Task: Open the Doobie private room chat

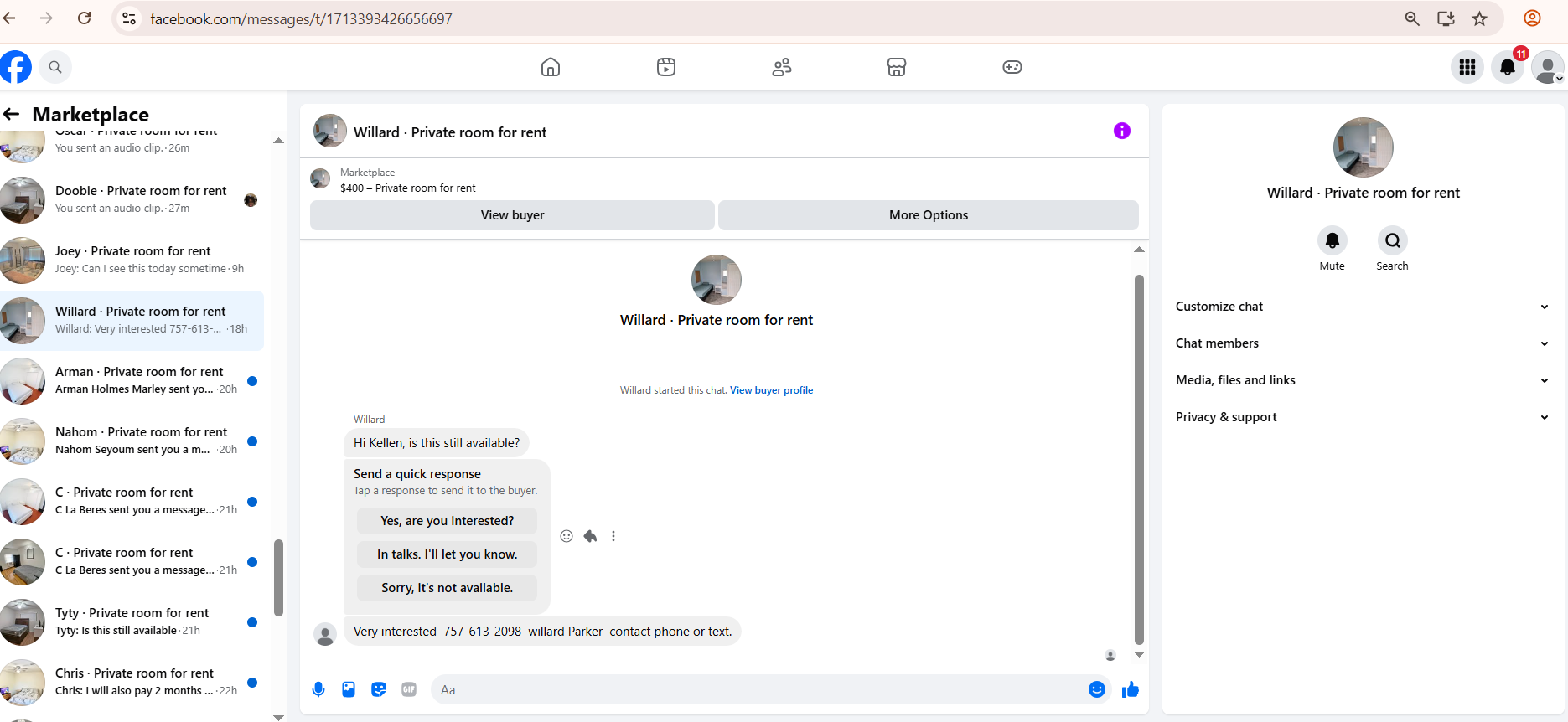Action: pyautogui.click(x=132, y=200)
